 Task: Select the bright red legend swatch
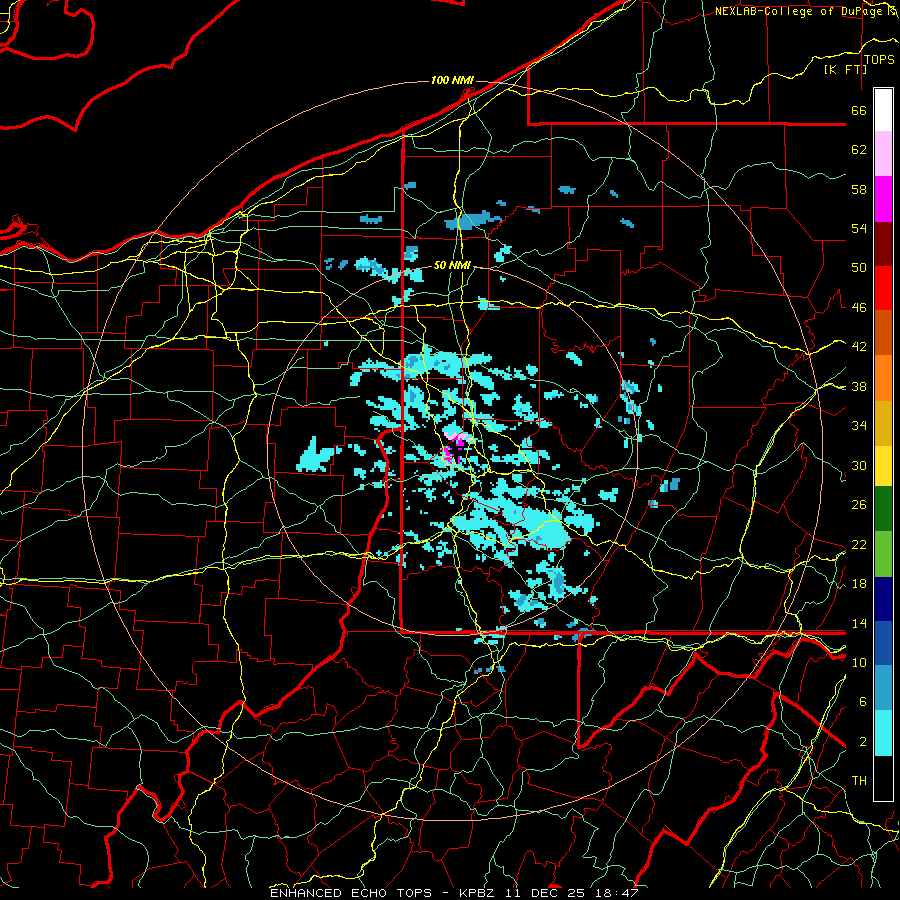883,288
